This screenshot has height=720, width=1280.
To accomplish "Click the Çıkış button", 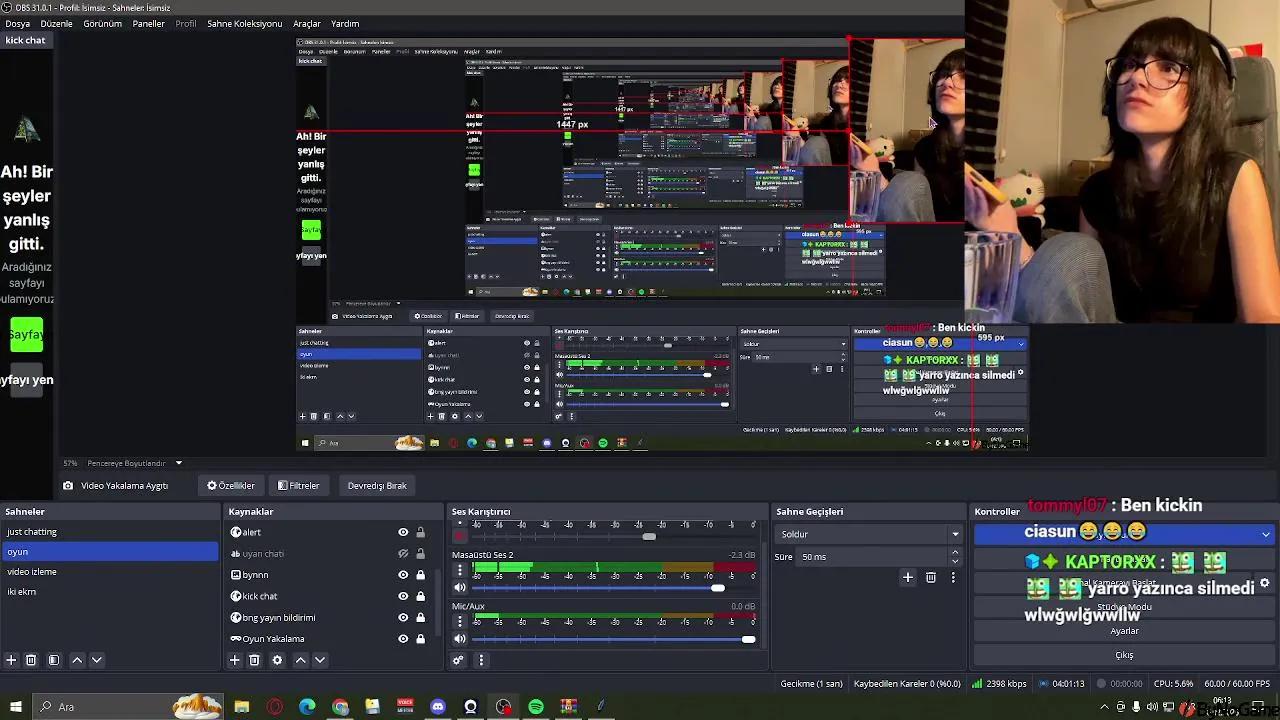I will (x=1124, y=655).
